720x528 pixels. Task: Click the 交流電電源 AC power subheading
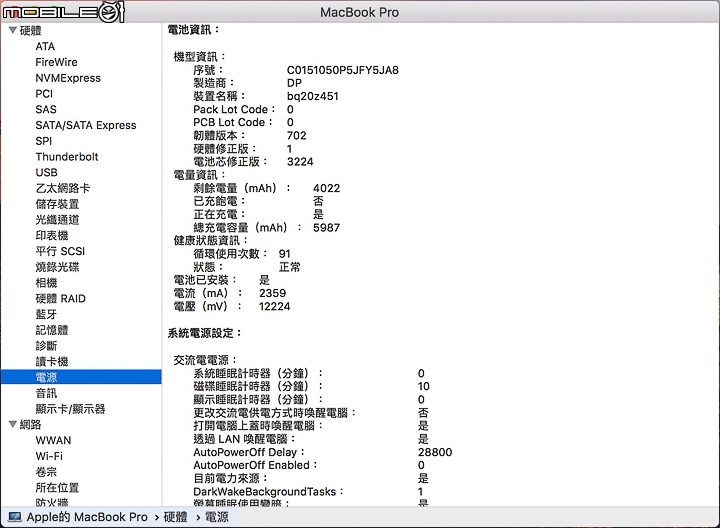coord(205,360)
